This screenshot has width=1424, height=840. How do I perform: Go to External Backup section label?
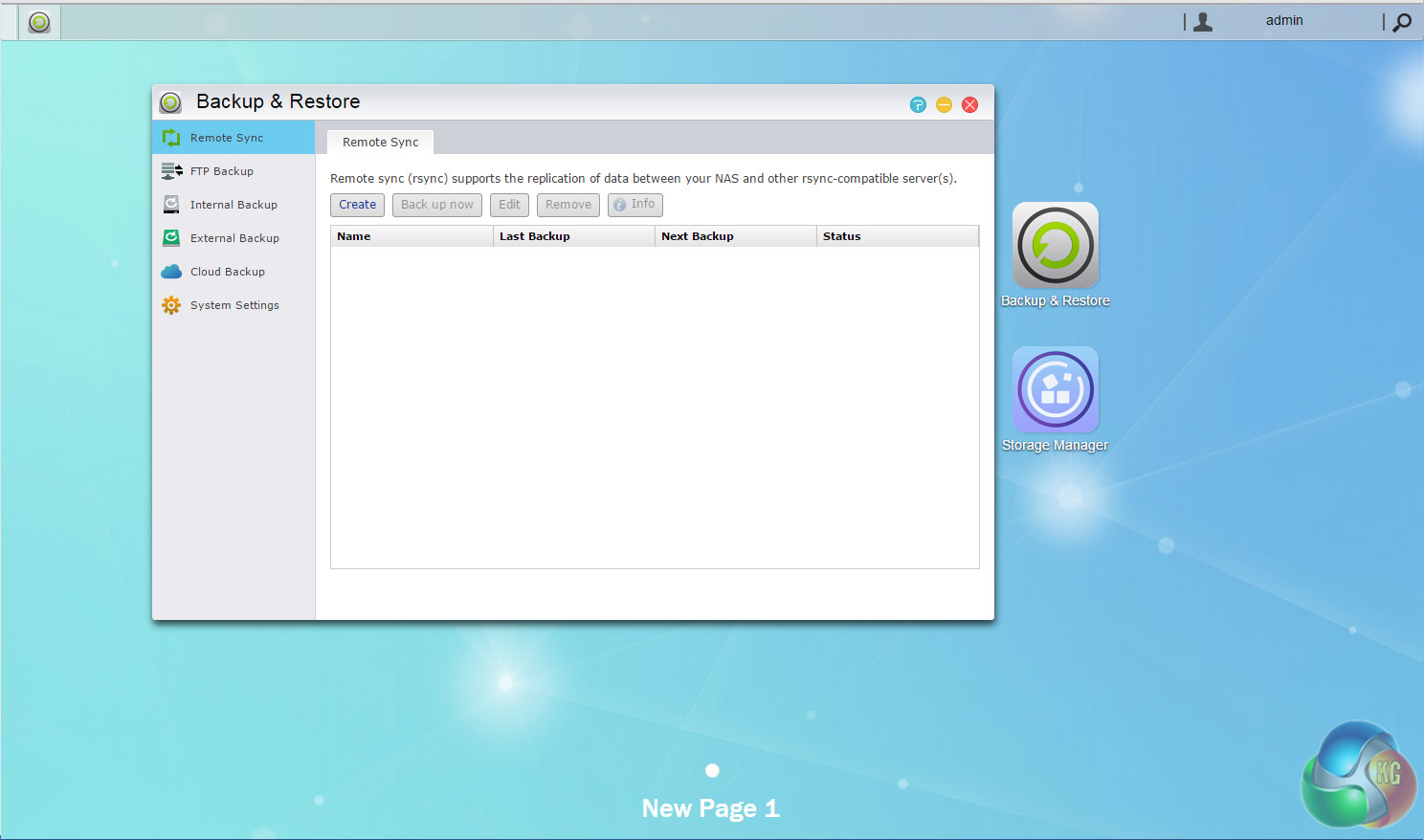click(234, 238)
